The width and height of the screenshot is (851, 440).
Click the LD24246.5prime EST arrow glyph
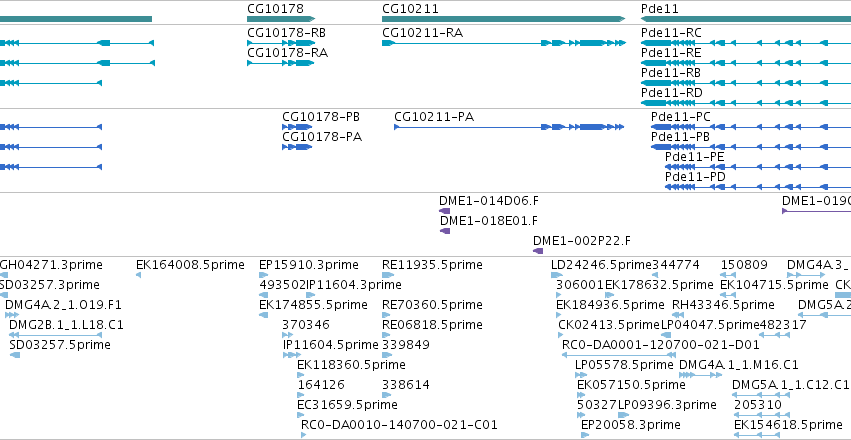(x=557, y=275)
